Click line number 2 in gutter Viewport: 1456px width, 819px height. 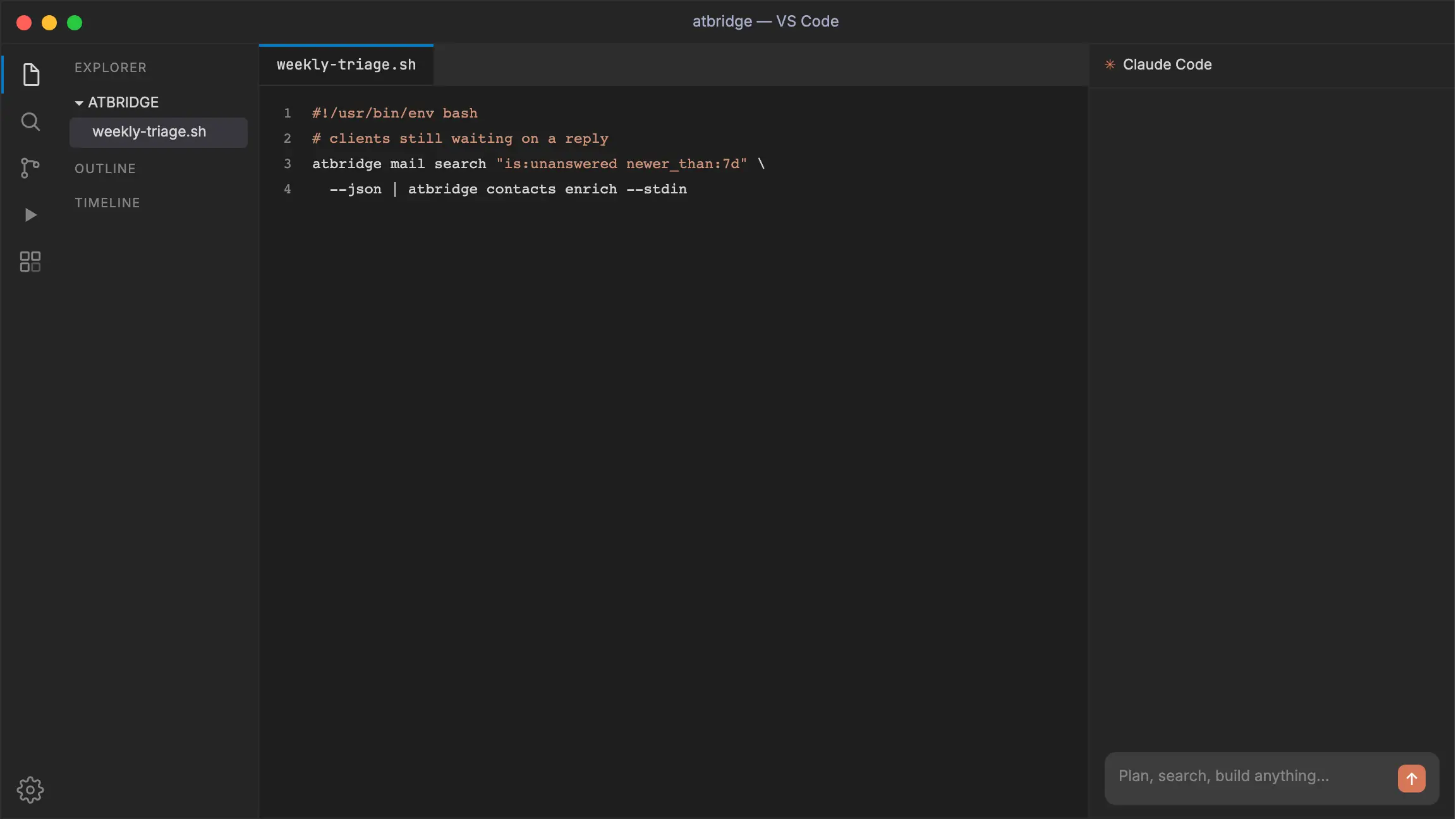coord(288,138)
